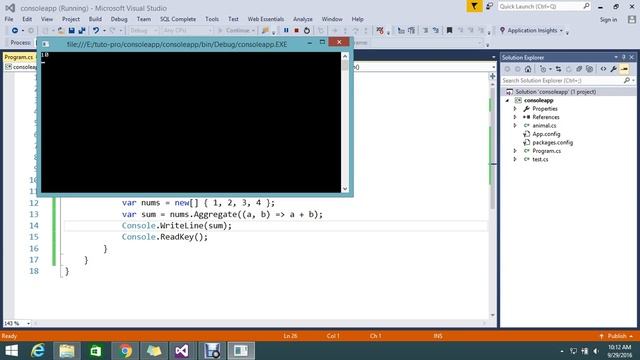
Task: Select App.config in Solution Explorer
Action: point(546,134)
